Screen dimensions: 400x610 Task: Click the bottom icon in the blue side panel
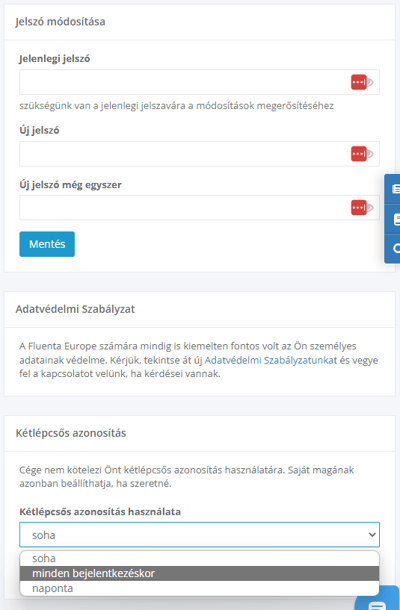coord(396,249)
